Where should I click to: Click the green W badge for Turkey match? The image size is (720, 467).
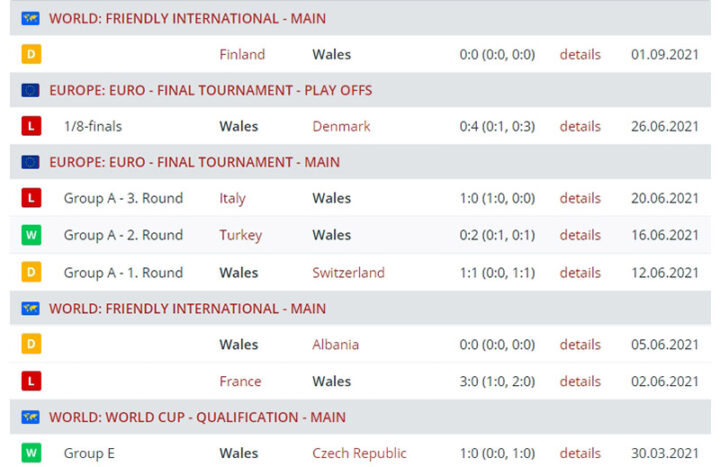31,236
